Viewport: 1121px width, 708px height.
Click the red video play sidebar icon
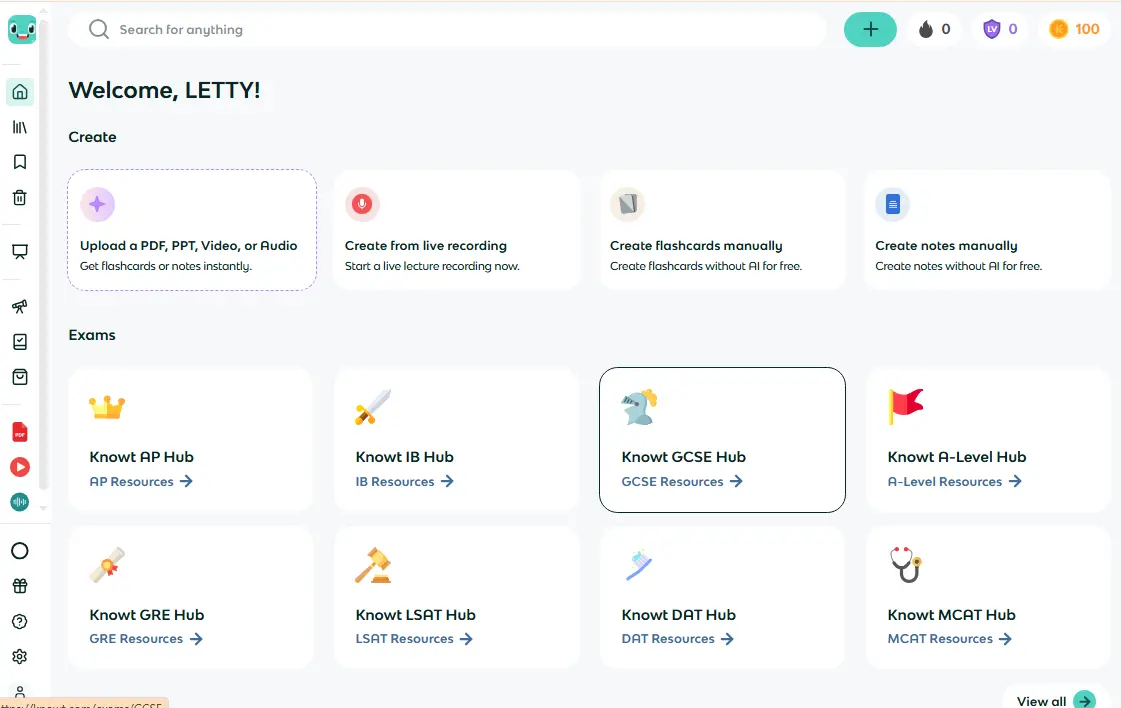tap(20, 467)
